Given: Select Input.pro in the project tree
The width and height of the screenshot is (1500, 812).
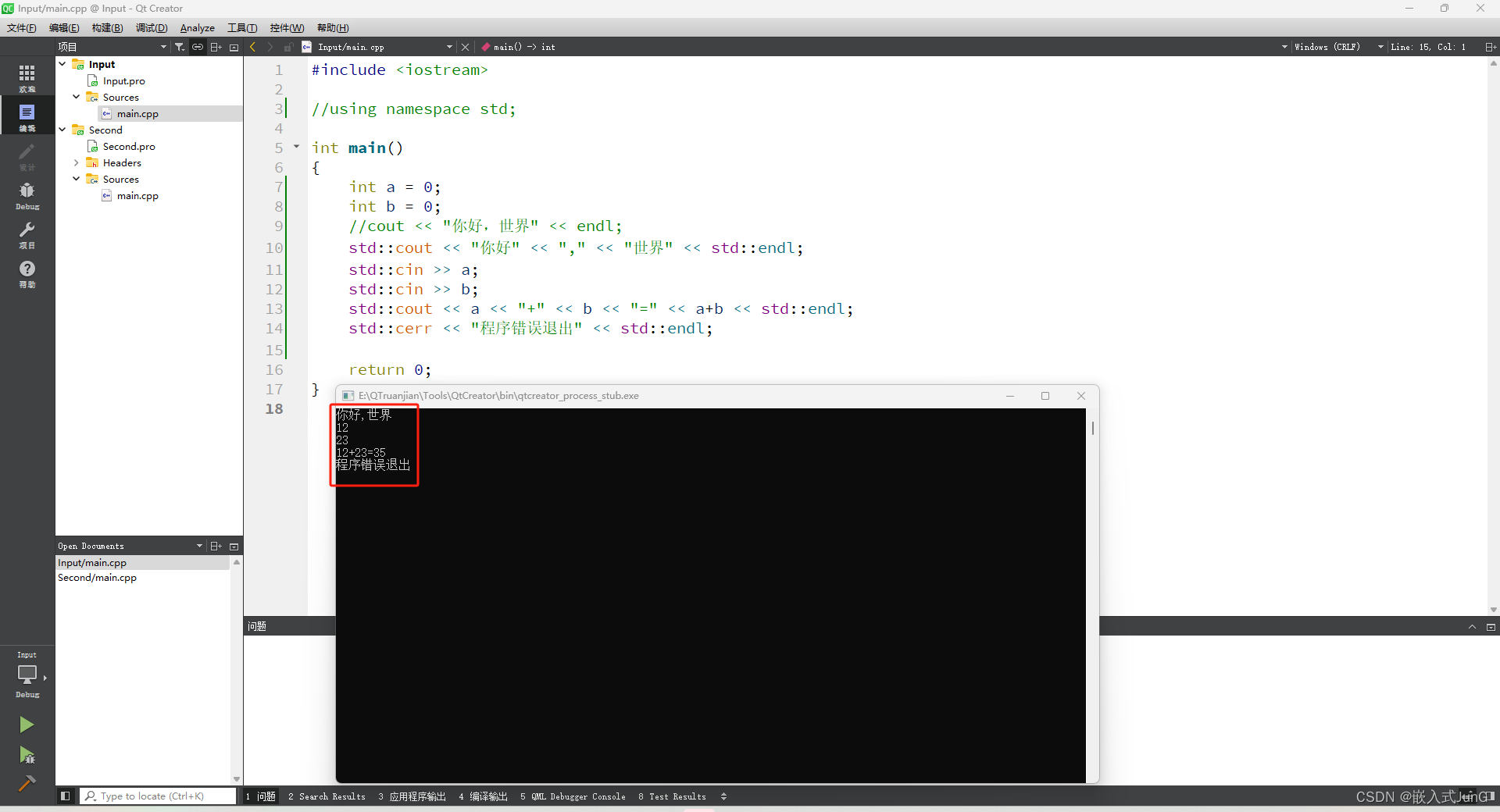Looking at the screenshot, I should tap(124, 80).
